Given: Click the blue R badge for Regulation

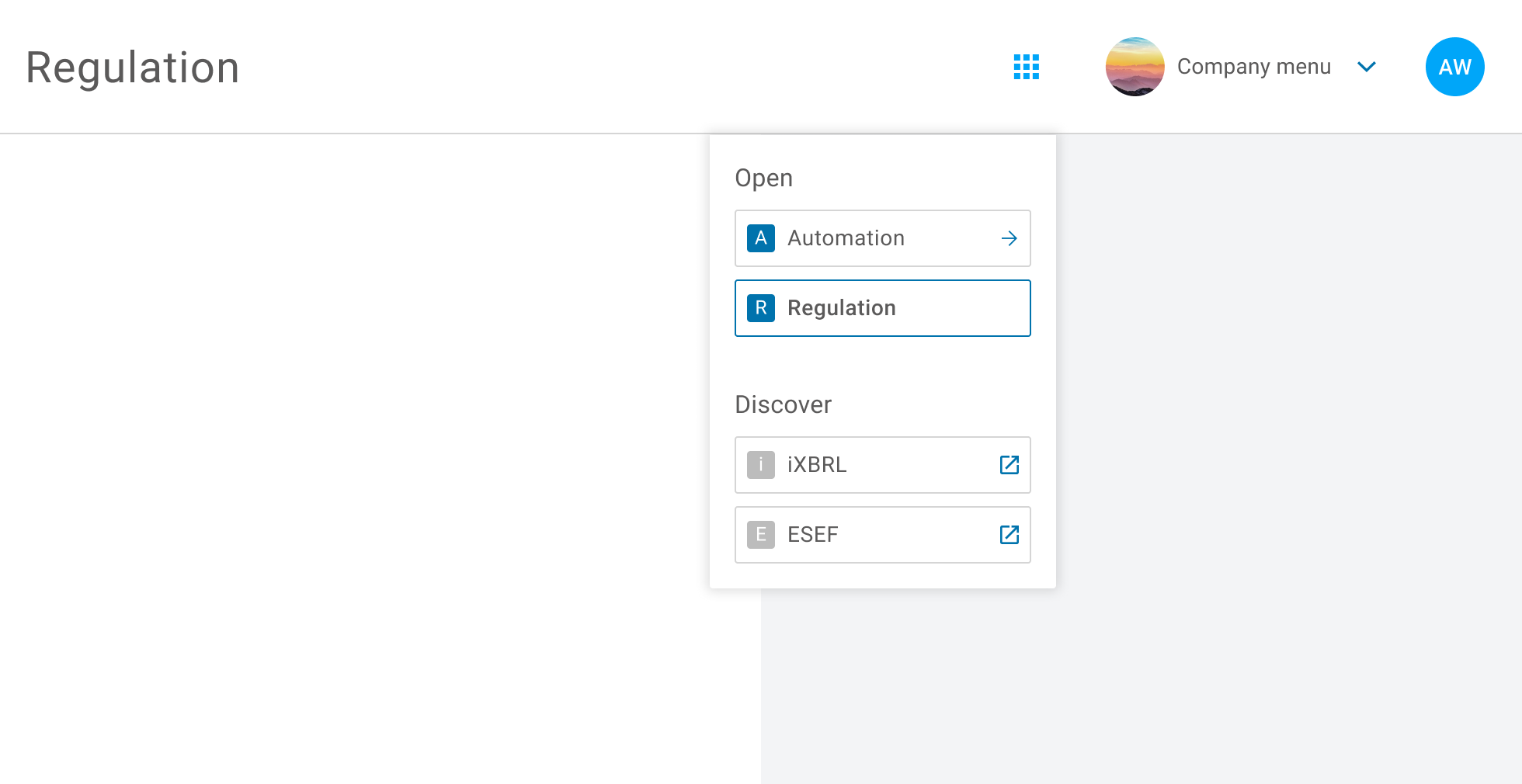Looking at the screenshot, I should (760, 308).
